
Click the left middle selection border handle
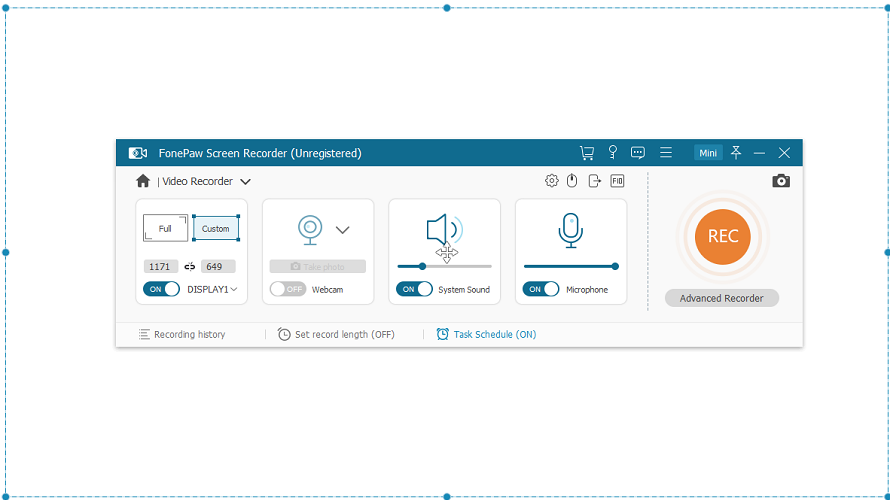(6, 253)
